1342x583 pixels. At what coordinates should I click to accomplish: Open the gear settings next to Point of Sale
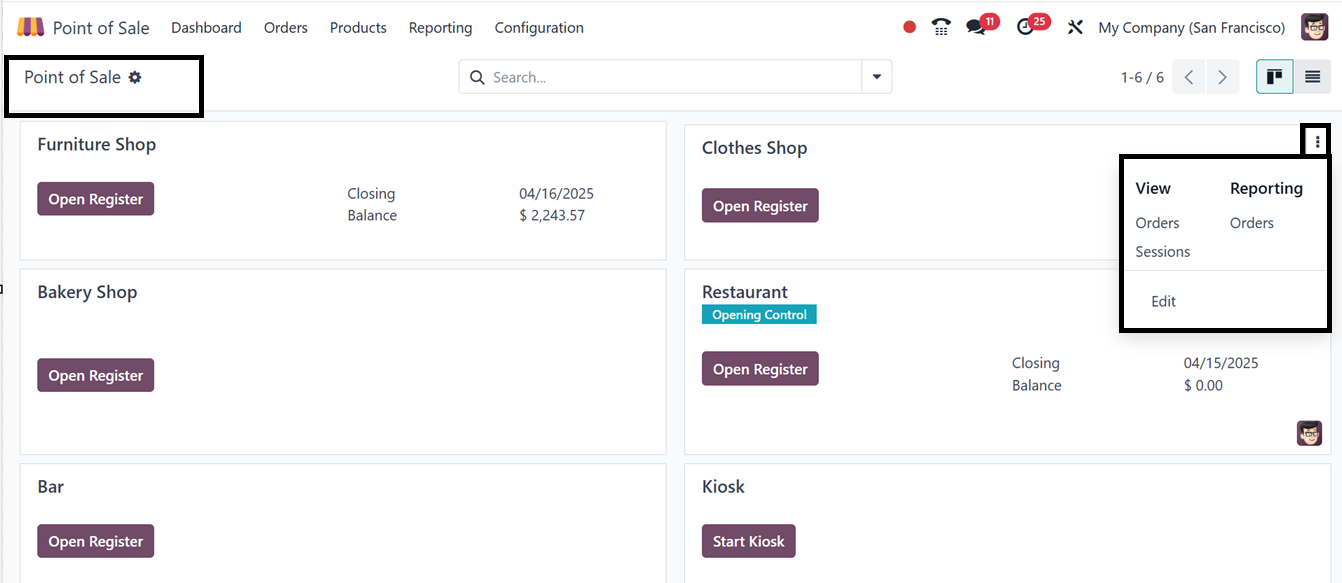(x=135, y=77)
